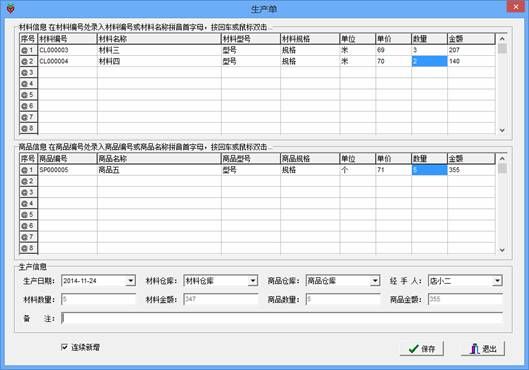This screenshot has width=529, height=370.
Task: Click row @1 header in the products table
Action: pos(28,170)
